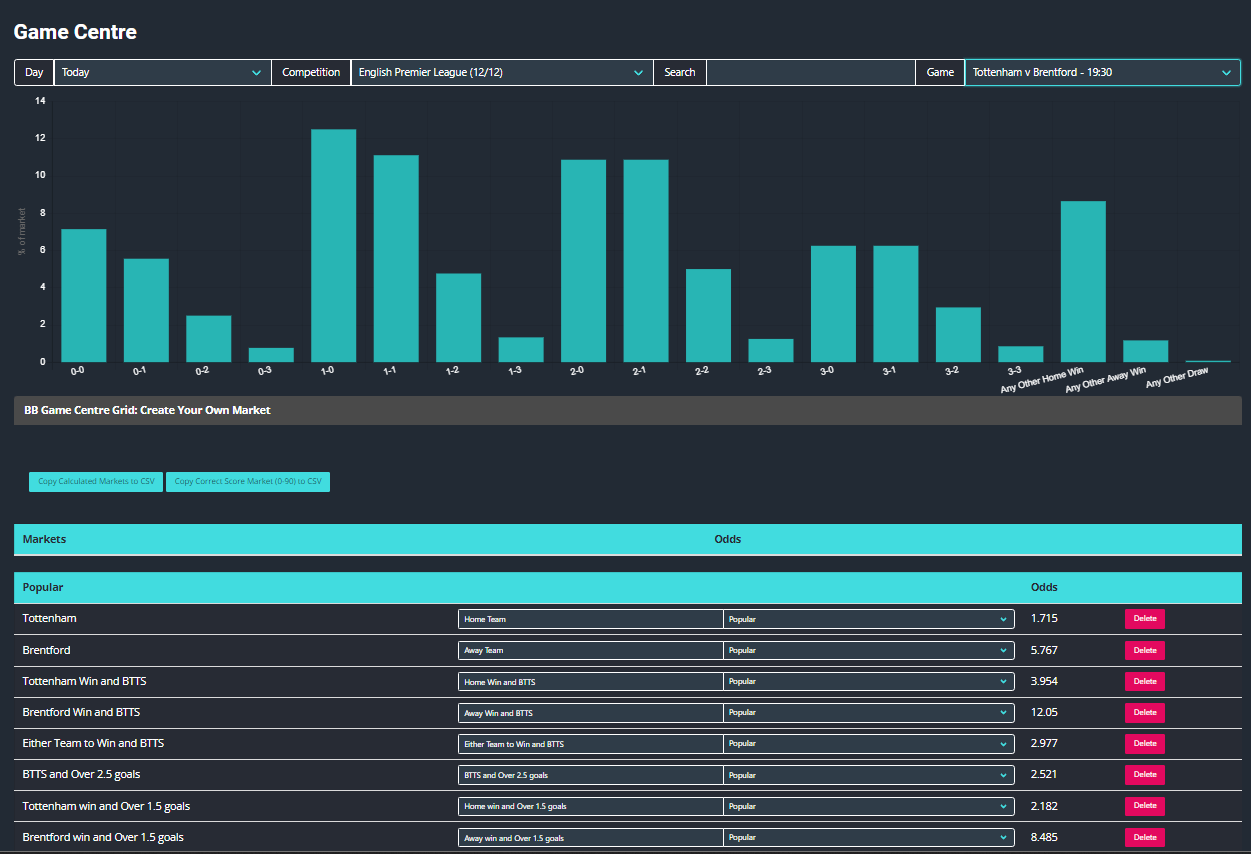Delete the BTTS and Over 2.5 goals market

point(1144,774)
